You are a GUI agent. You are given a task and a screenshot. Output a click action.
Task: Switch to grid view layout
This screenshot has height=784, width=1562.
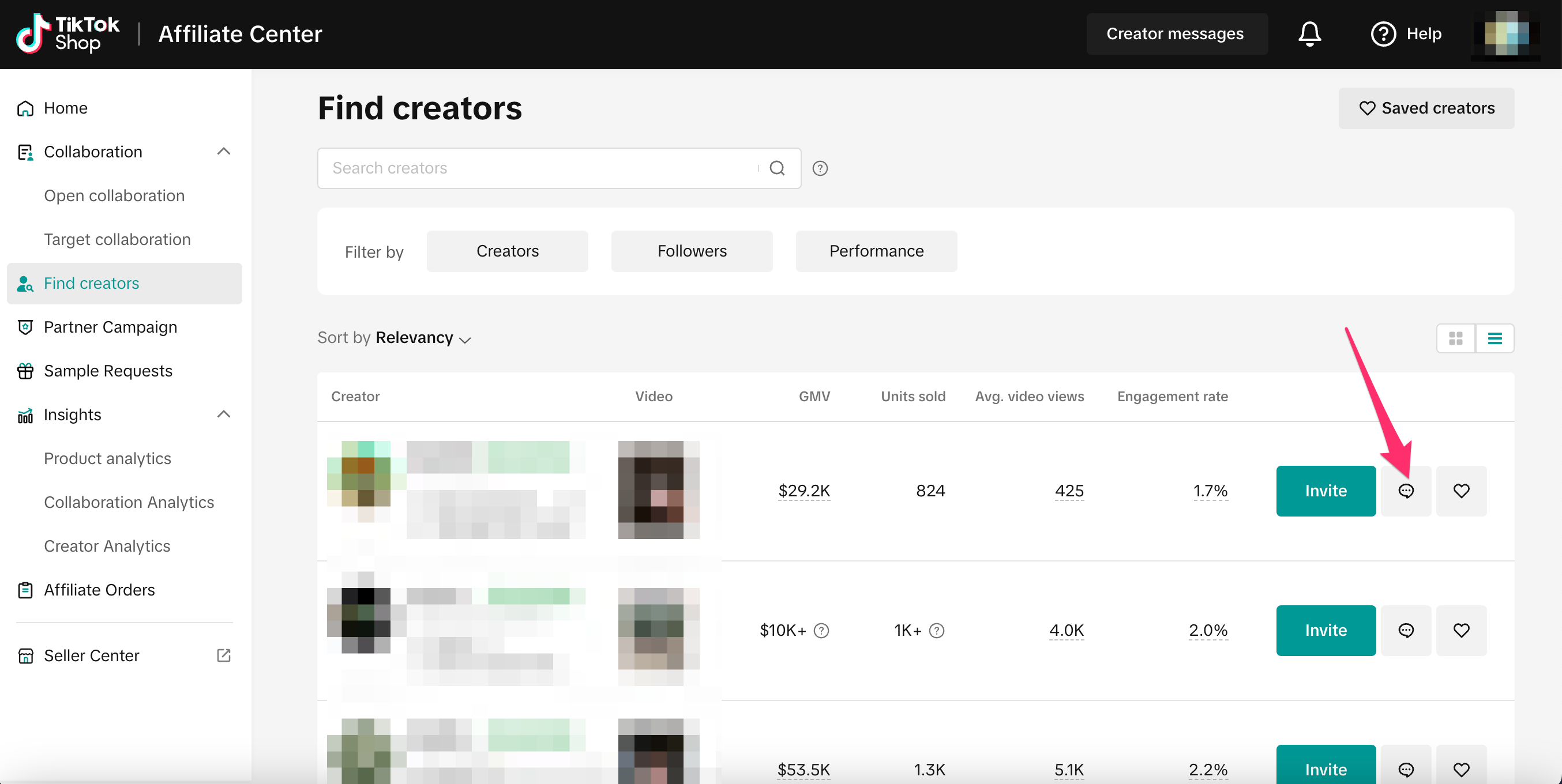(x=1455, y=338)
